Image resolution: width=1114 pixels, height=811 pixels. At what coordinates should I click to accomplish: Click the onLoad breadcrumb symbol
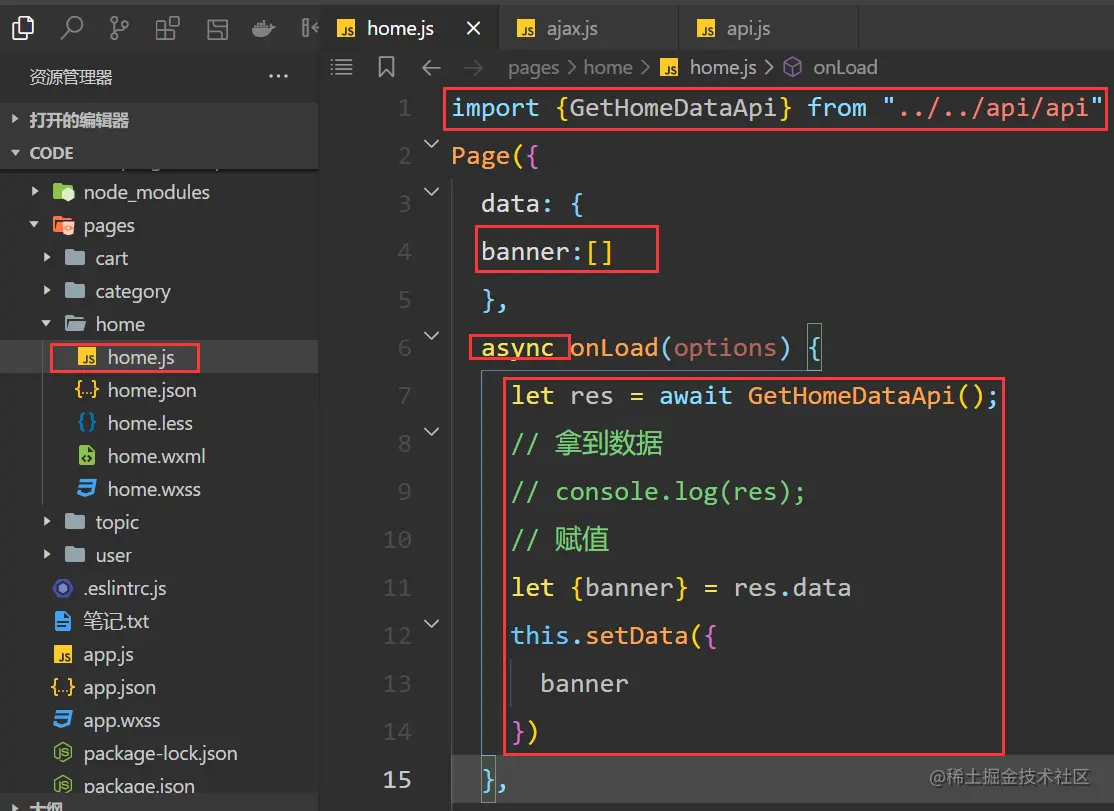[831, 67]
